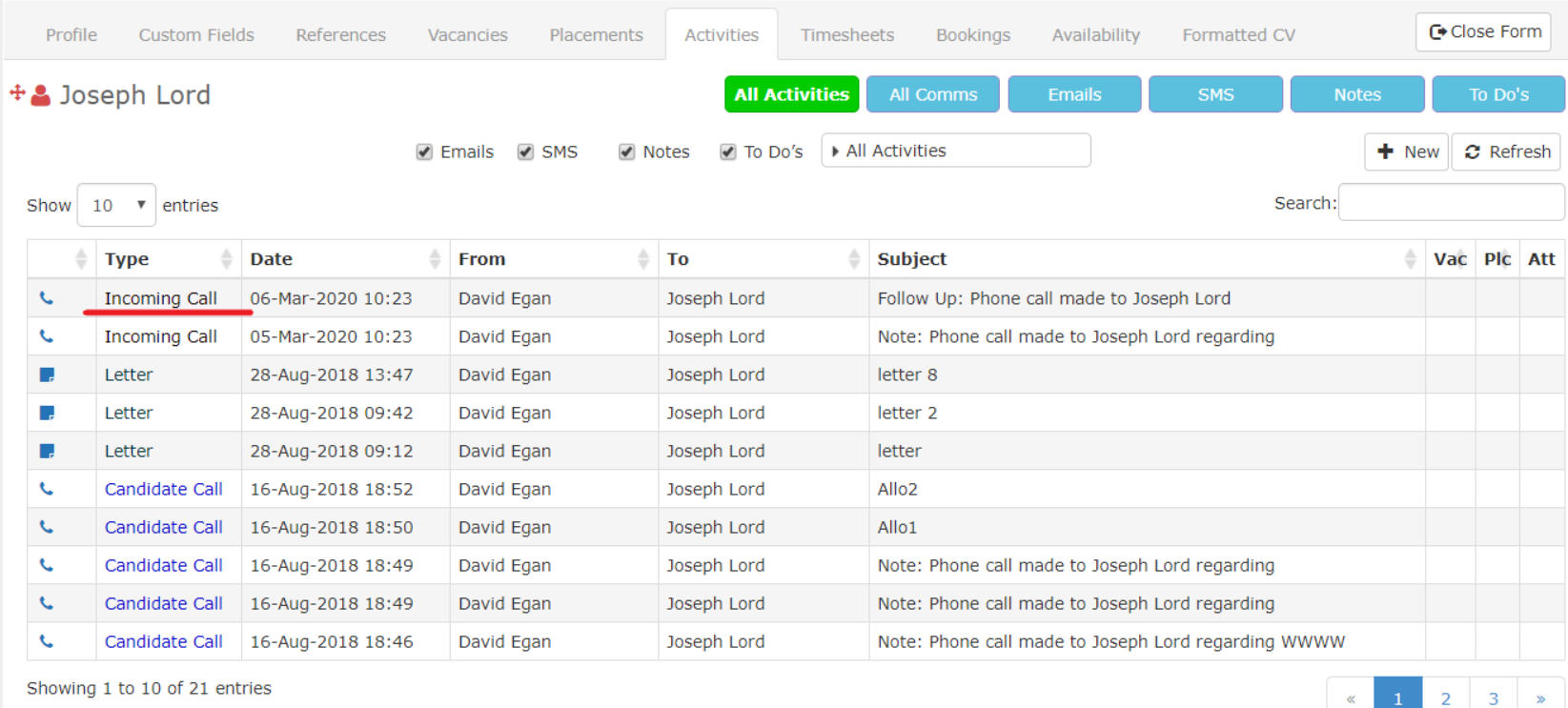Click phone icon of 06-Mar-2020 Incoming Call row
Image resolution: width=1568 pixels, height=708 pixels.
[x=46, y=298]
